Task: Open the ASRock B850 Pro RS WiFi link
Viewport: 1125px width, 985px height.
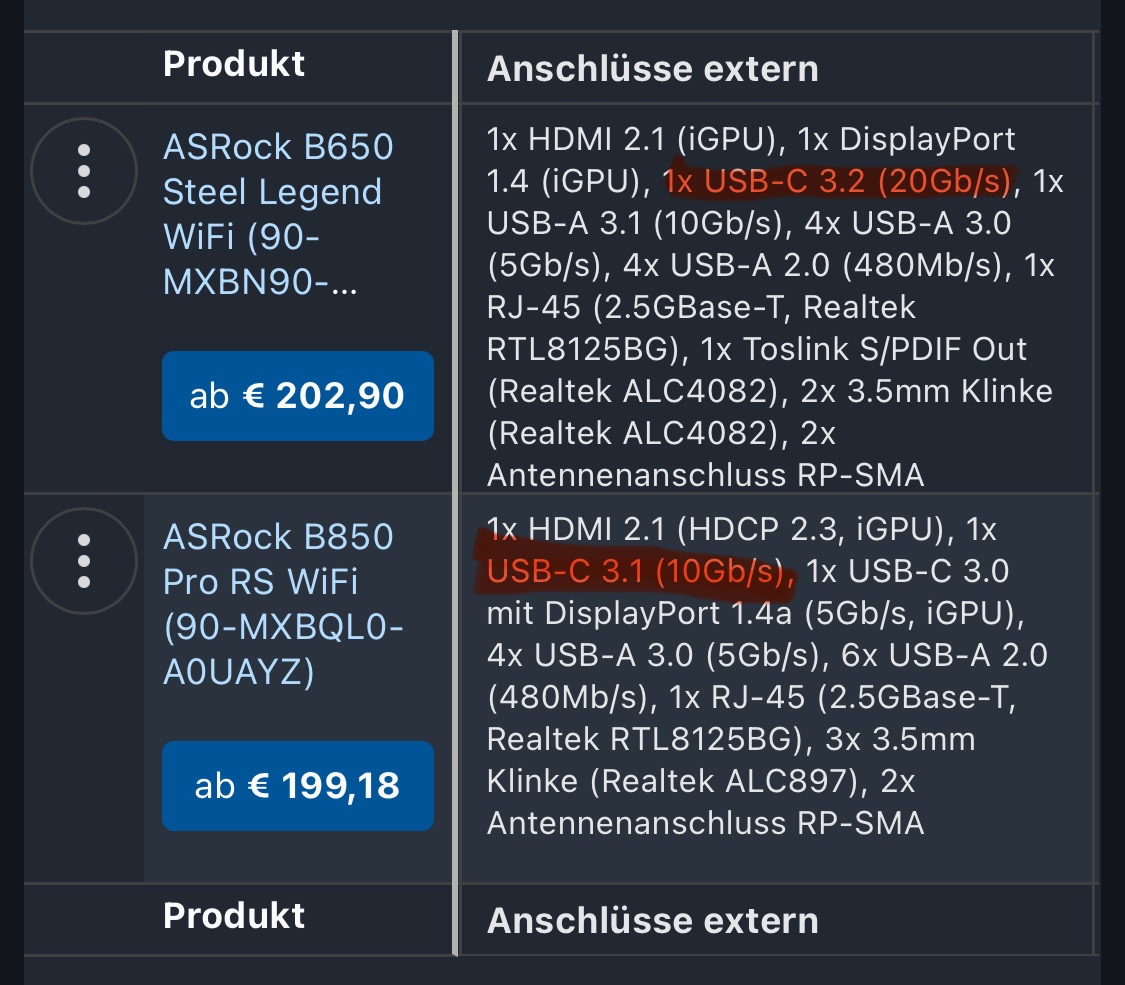Action: tap(283, 604)
